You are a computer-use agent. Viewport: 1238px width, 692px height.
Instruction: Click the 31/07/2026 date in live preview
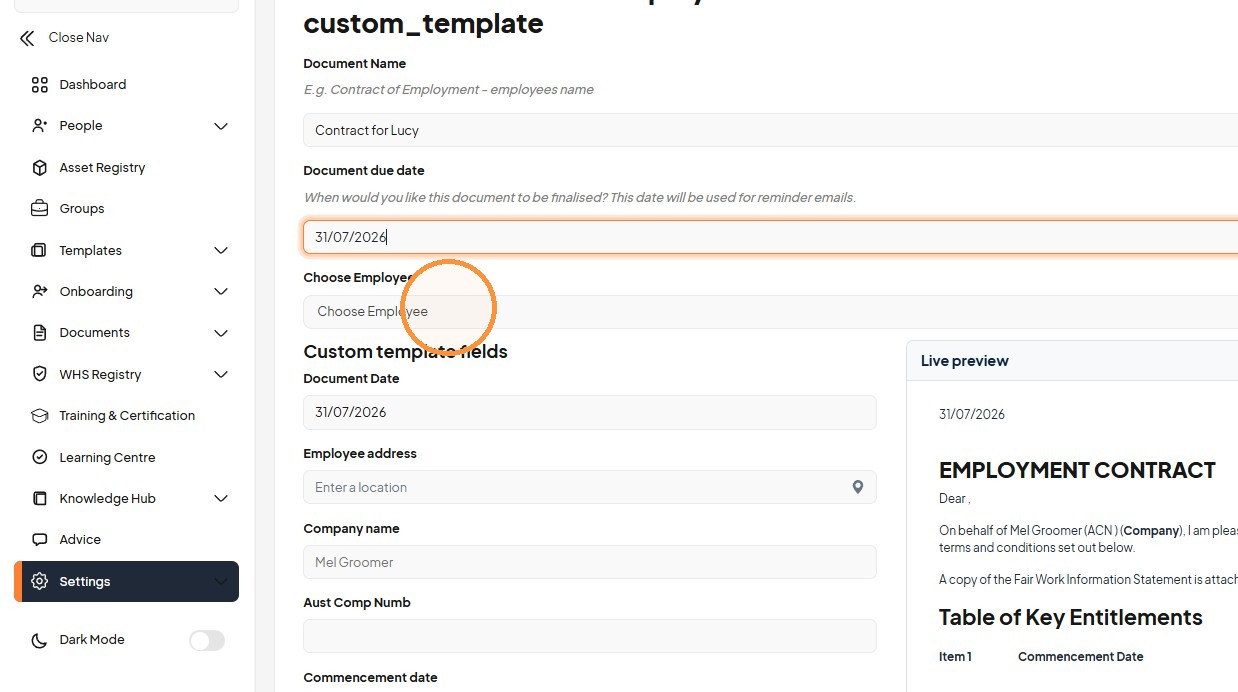(x=971, y=414)
